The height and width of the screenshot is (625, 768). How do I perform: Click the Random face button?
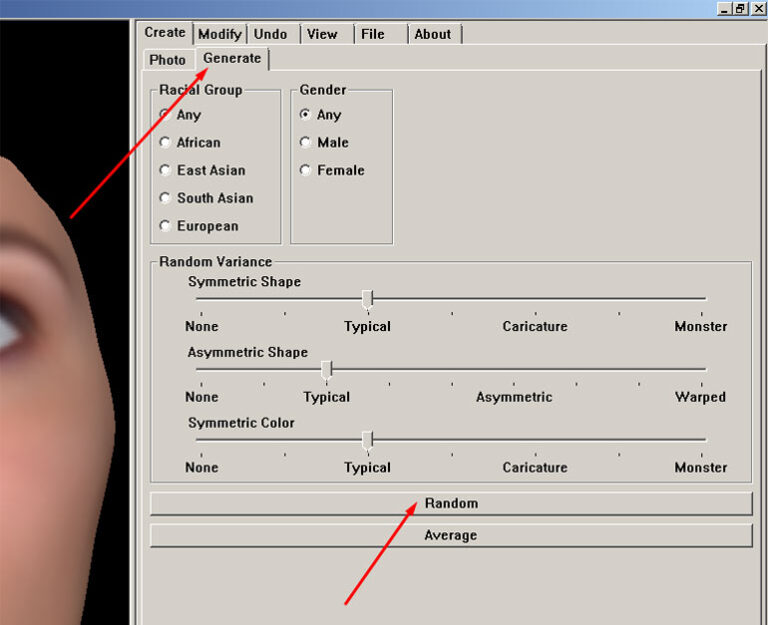(451, 503)
